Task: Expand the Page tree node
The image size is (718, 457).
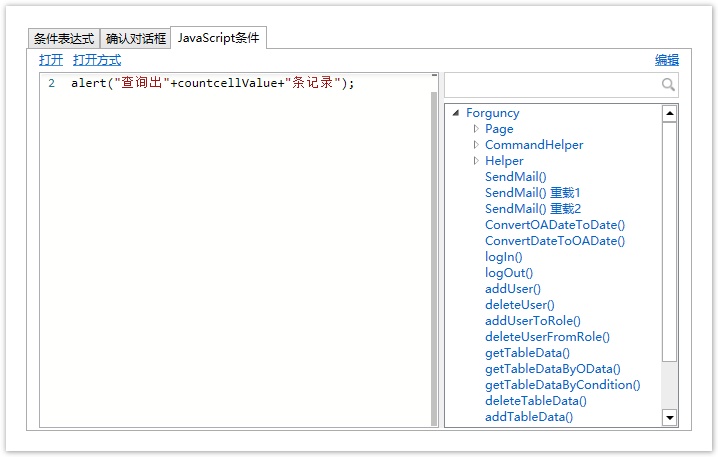Action: pyautogui.click(x=476, y=129)
